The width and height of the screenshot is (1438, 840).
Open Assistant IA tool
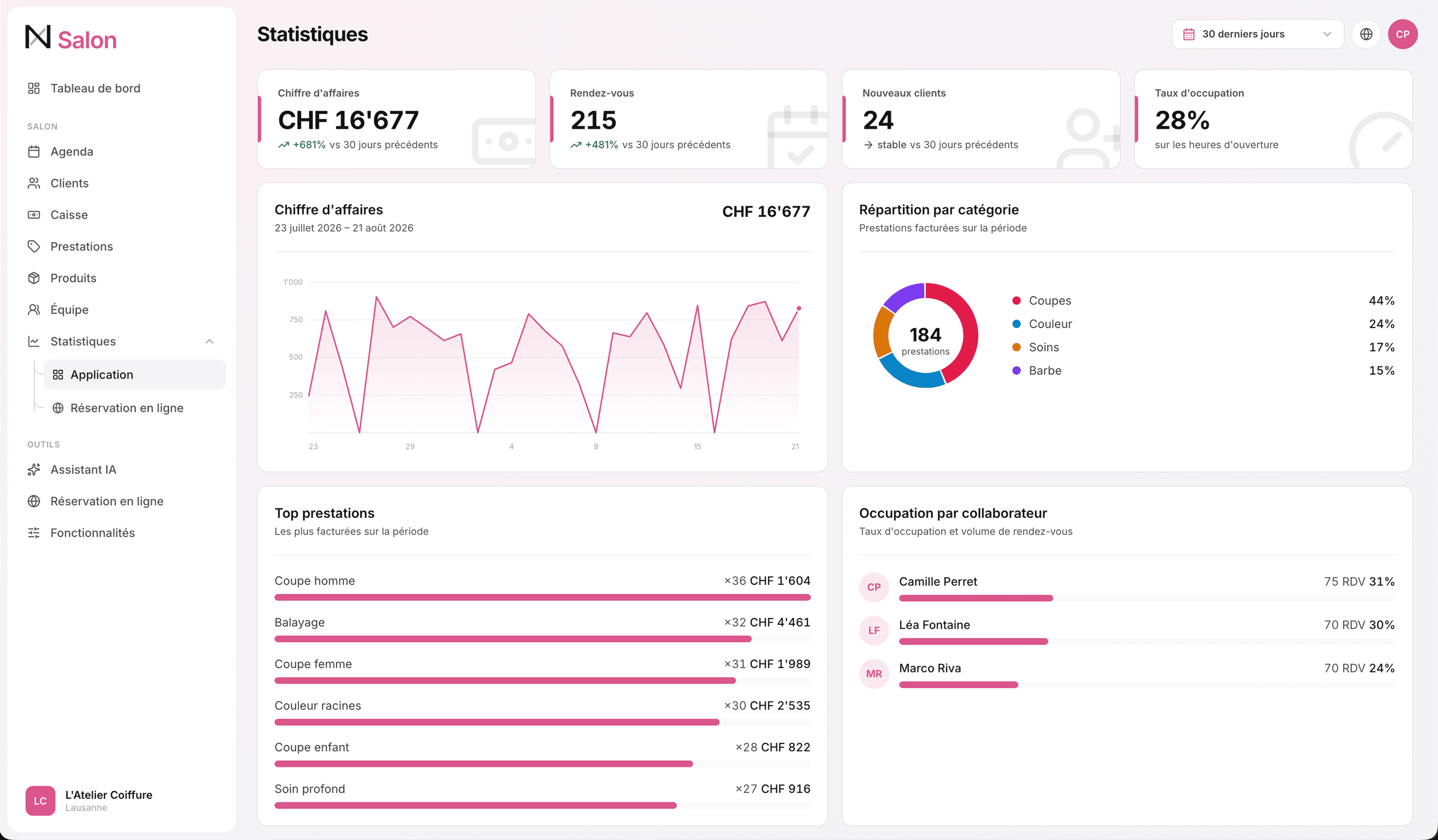coord(83,470)
